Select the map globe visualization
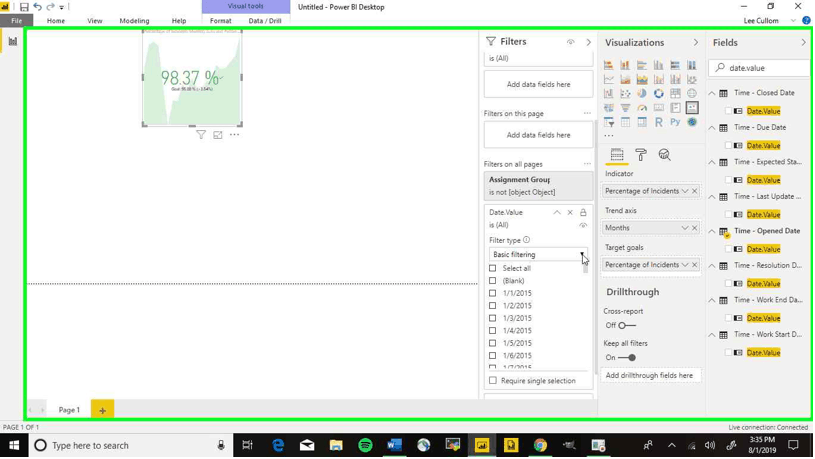This screenshot has width=815, height=459. click(x=692, y=94)
